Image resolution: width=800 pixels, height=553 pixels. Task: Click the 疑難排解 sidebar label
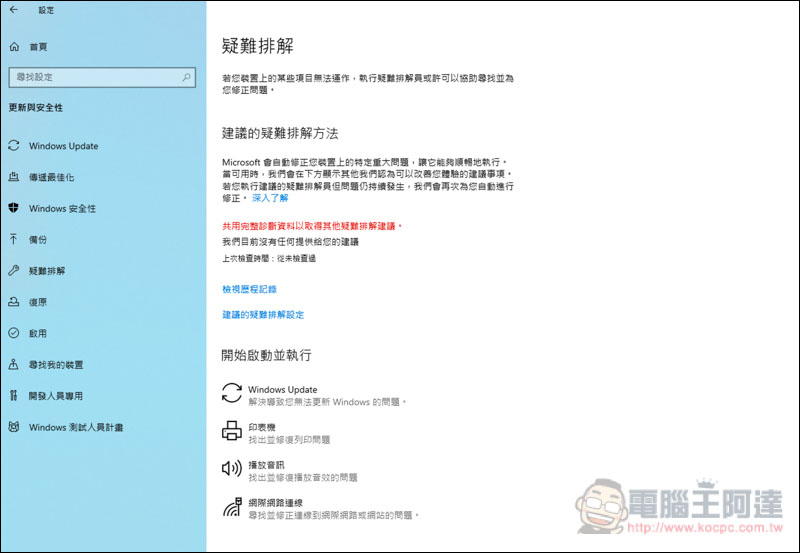click(x=47, y=271)
